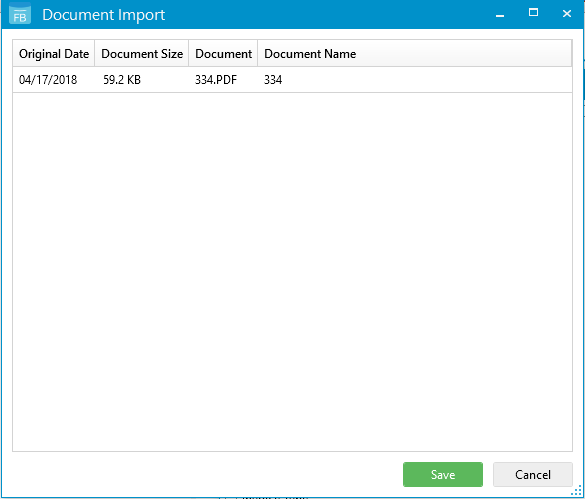Click the Document column header
The image size is (585, 499).
(x=223, y=54)
